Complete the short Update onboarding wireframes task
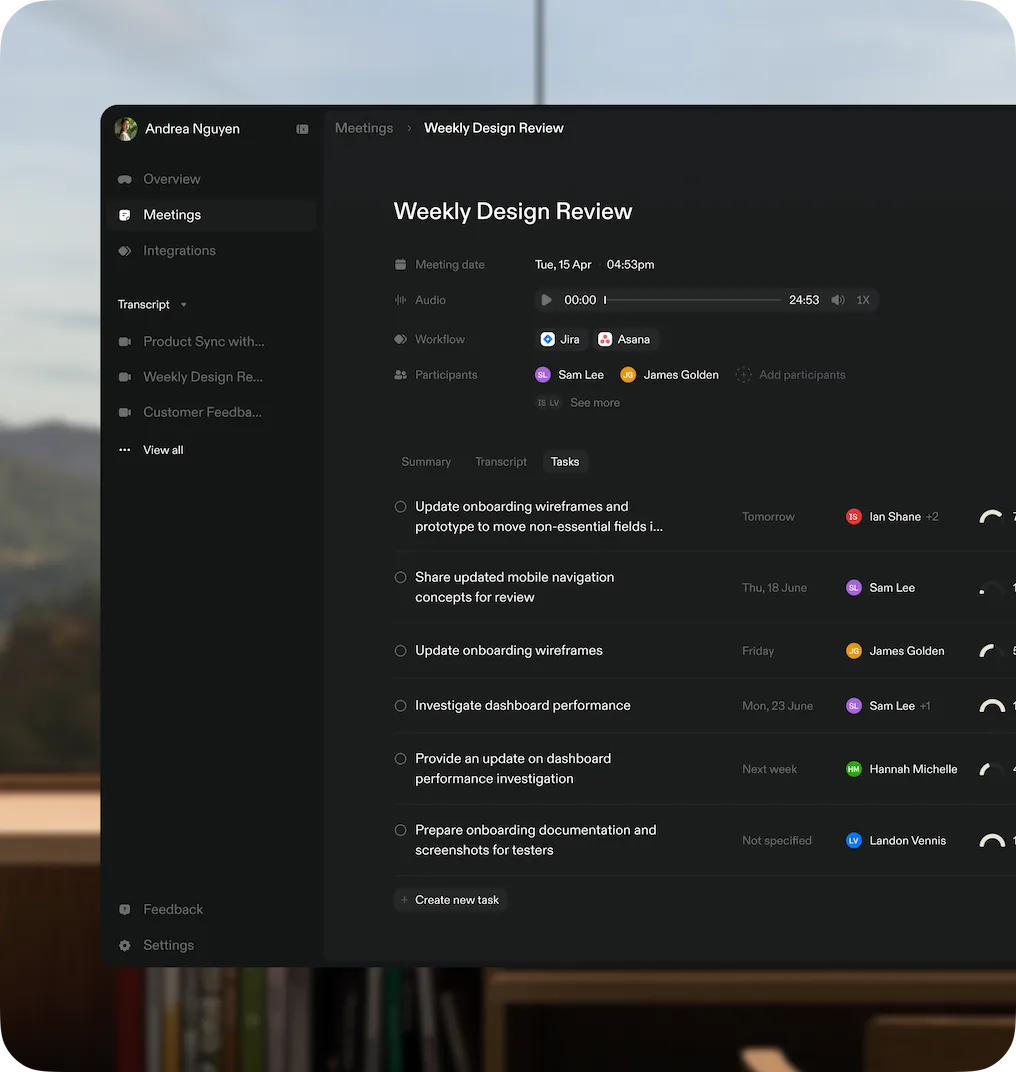The height and width of the screenshot is (1072, 1016). pos(401,651)
